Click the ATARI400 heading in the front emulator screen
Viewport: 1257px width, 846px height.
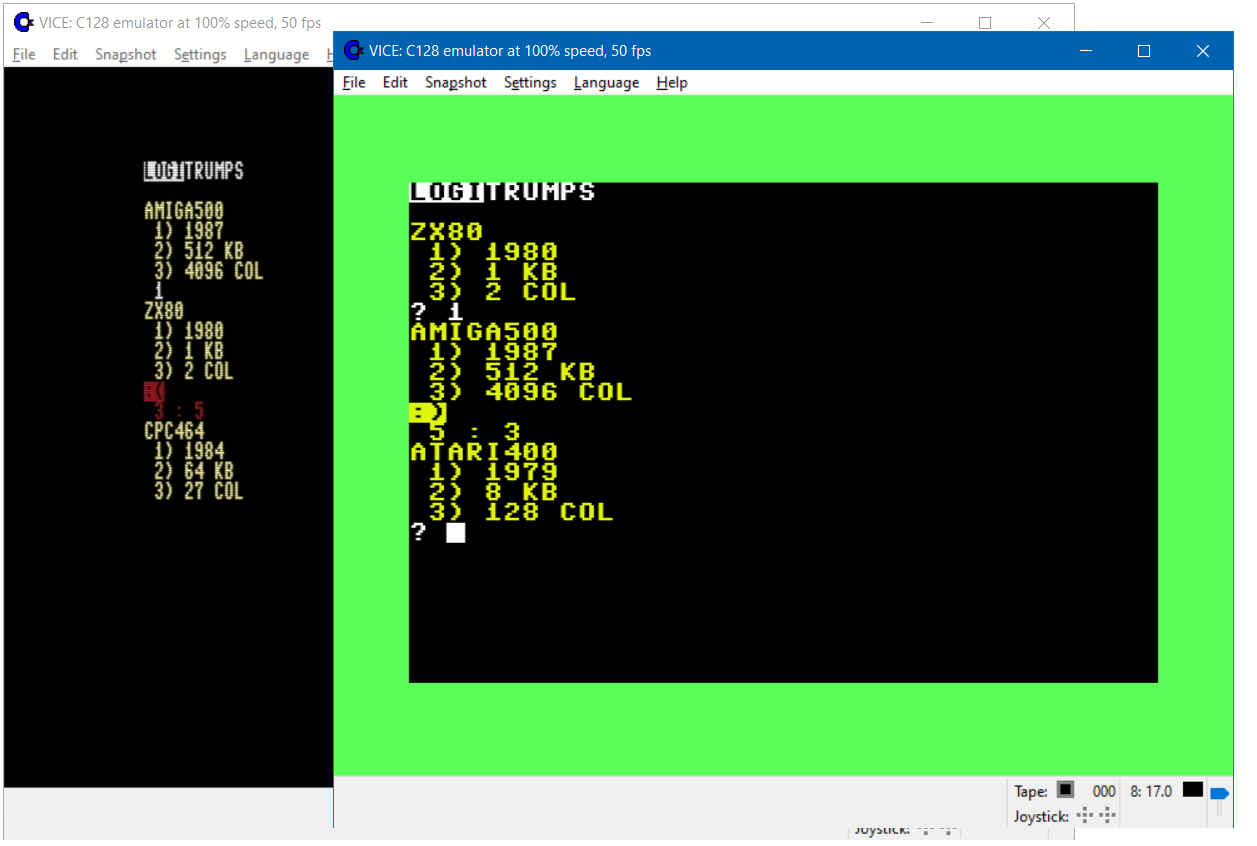pyautogui.click(x=484, y=452)
